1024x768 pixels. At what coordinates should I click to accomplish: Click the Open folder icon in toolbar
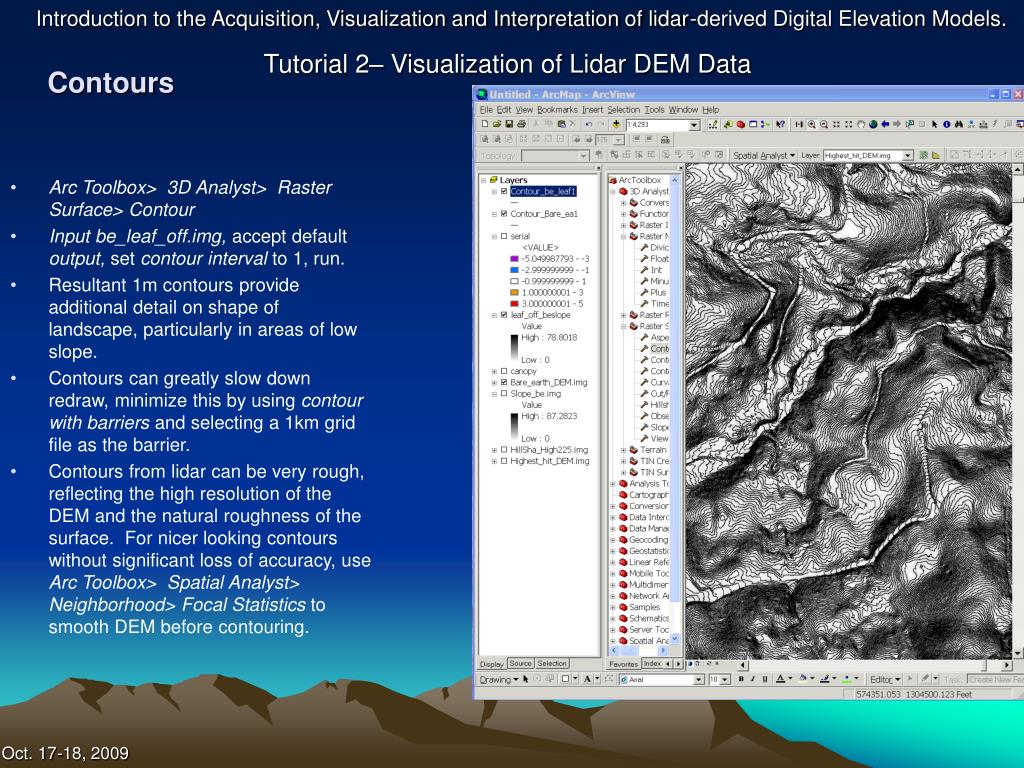pyautogui.click(x=496, y=124)
